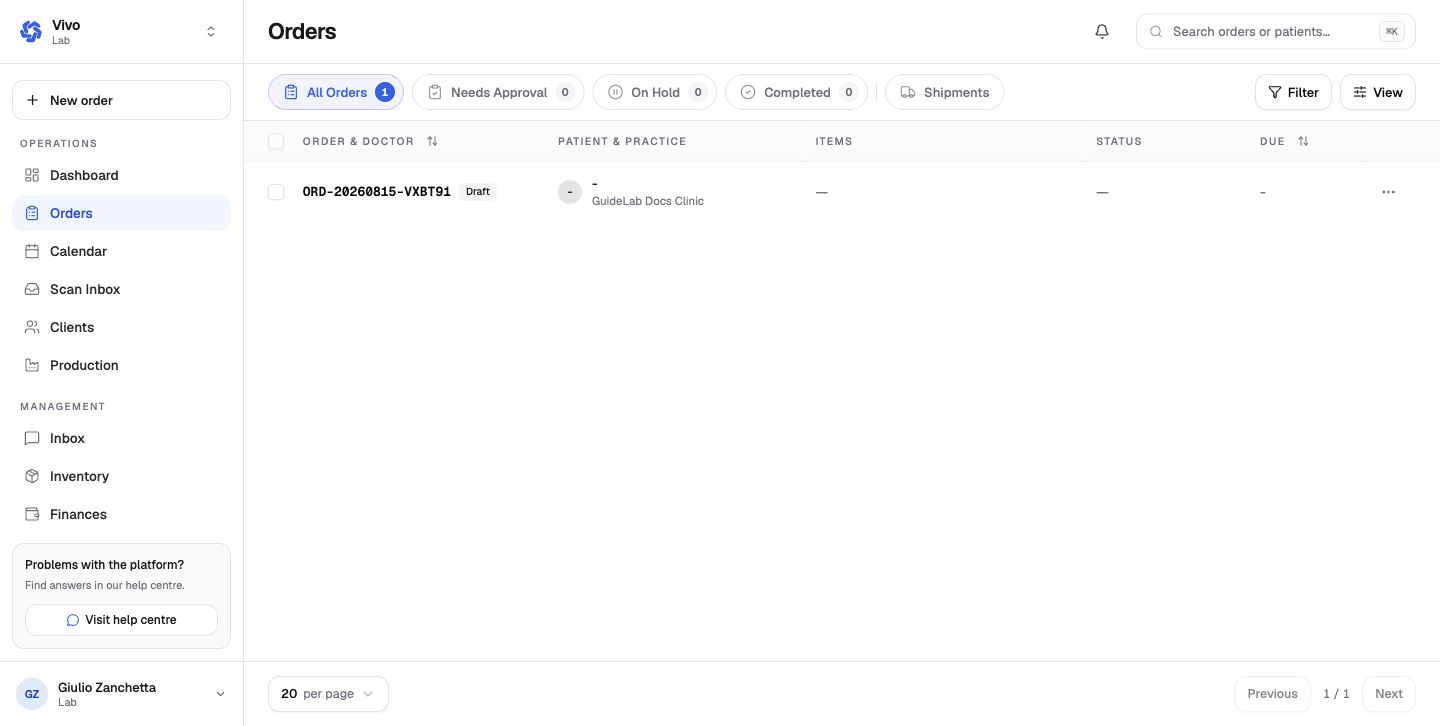Focus the Search orders or patients field
This screenshot has height=726, width=1440.
(x=1276, y=32)
